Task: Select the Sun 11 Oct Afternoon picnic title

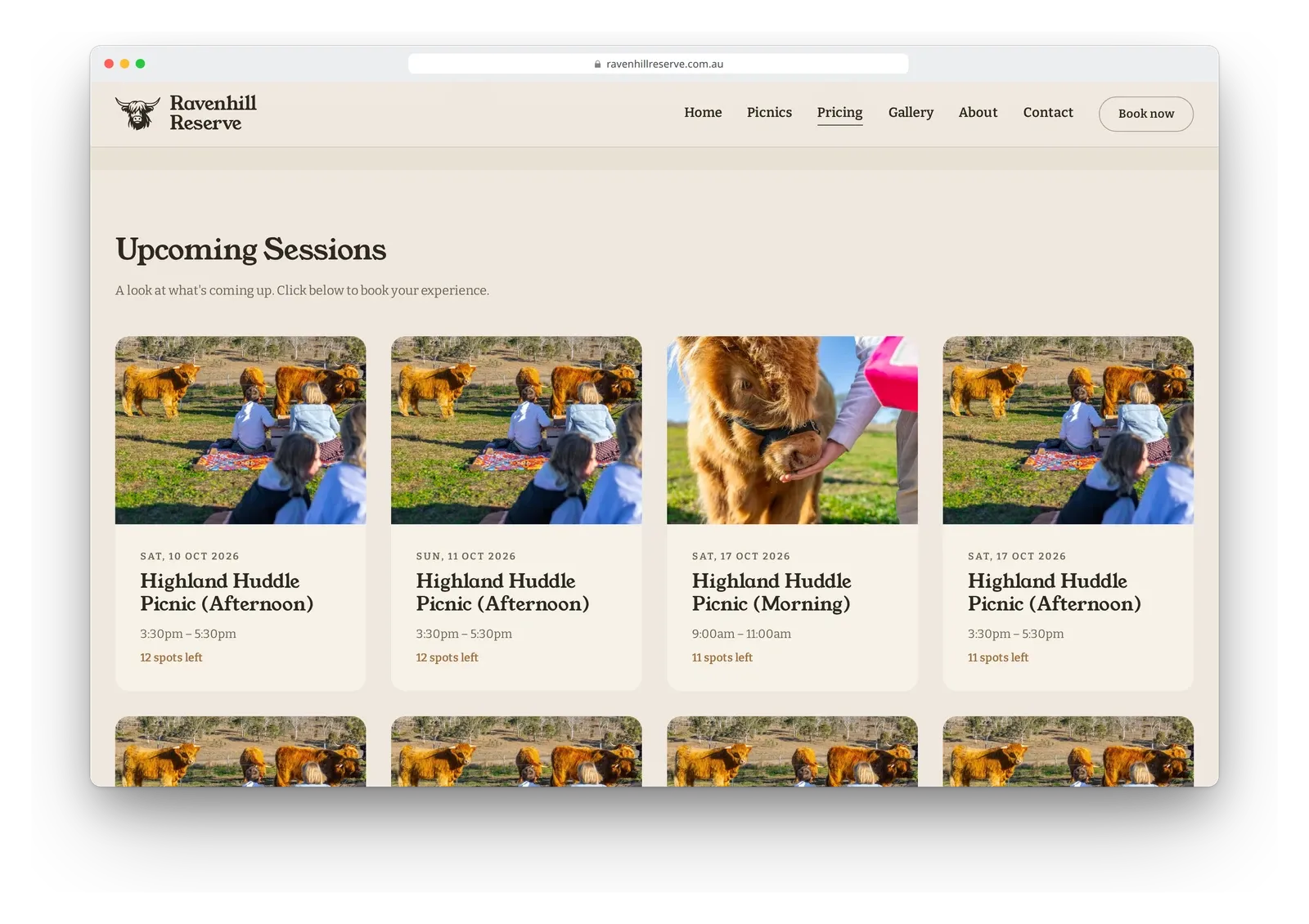Action: click(x=502, y=592)
